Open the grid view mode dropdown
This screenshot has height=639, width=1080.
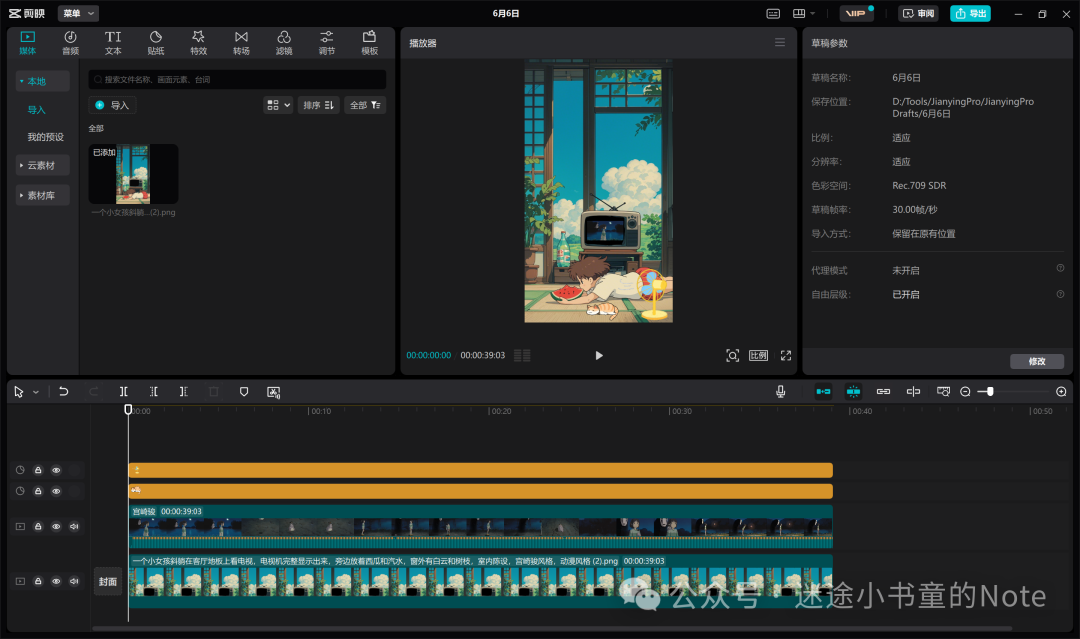click(278, 105)
